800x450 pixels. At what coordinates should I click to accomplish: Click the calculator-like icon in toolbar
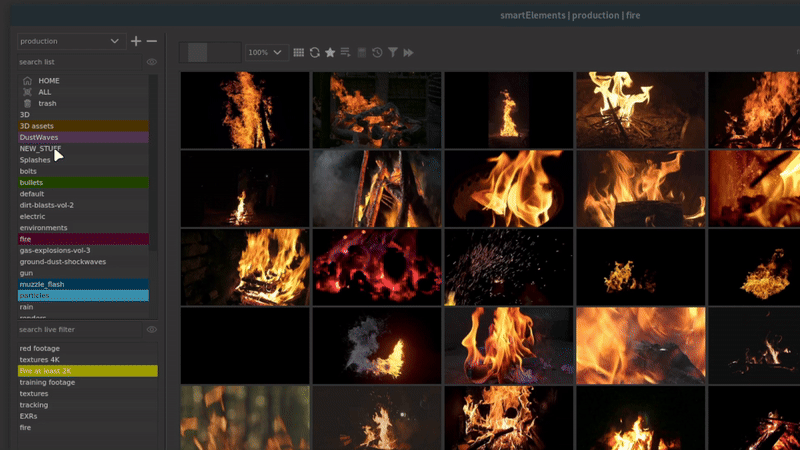pos(362,53)
